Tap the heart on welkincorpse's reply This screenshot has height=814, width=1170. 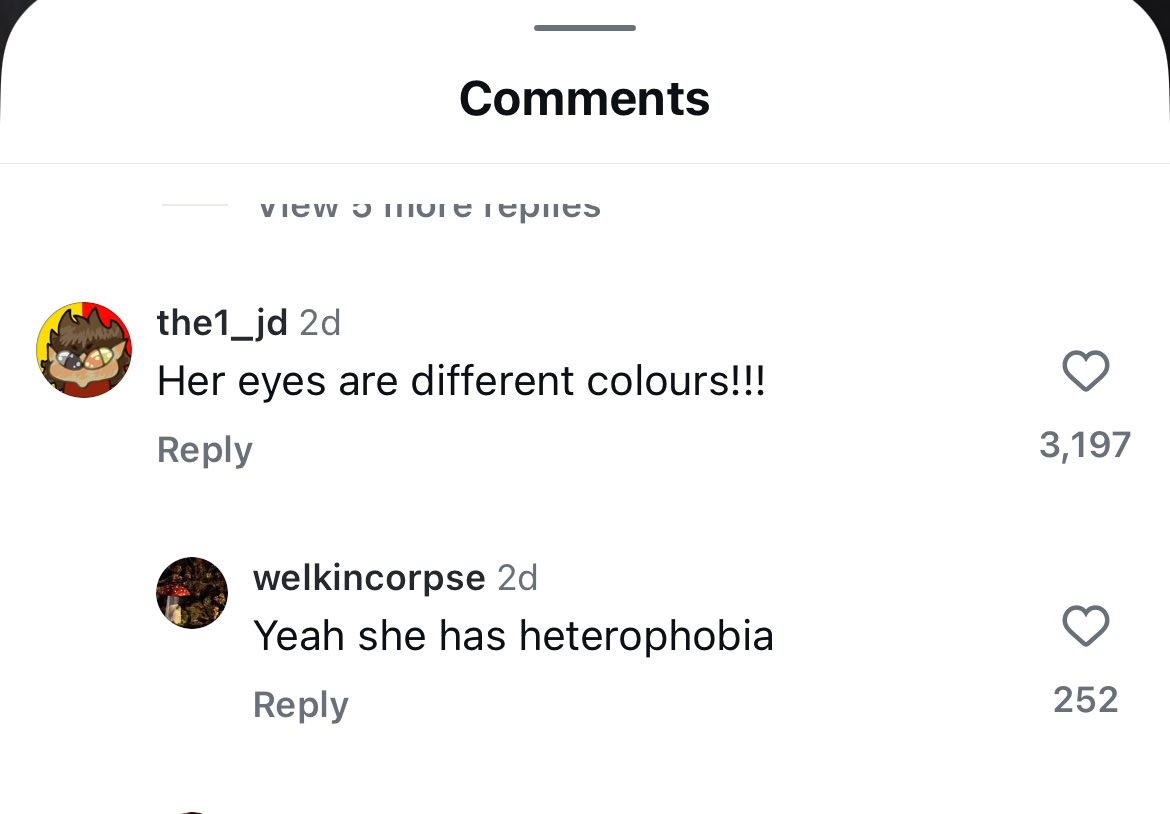pyautogui.click(x=1085, y=627)
